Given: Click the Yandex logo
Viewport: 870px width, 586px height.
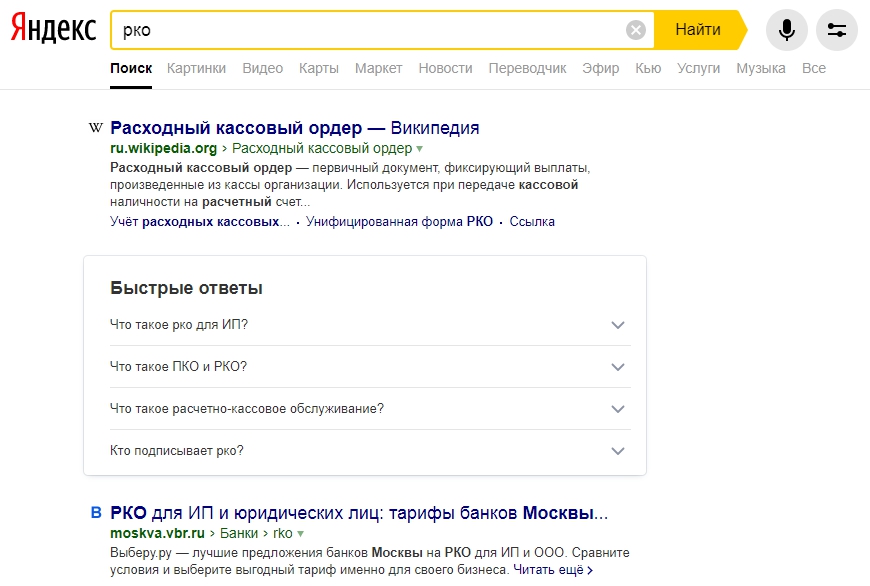Looking at the screenshot, I should click(54, 29).
